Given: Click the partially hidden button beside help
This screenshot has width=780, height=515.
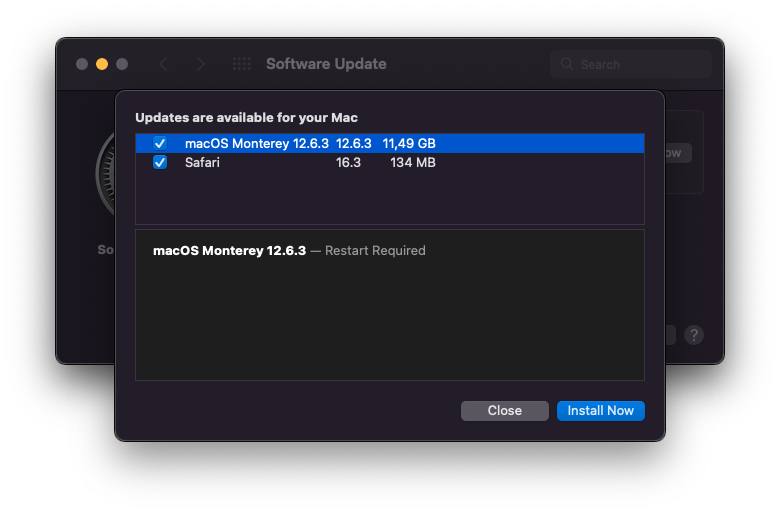Looking at the screenshot, I should point(671,335).
